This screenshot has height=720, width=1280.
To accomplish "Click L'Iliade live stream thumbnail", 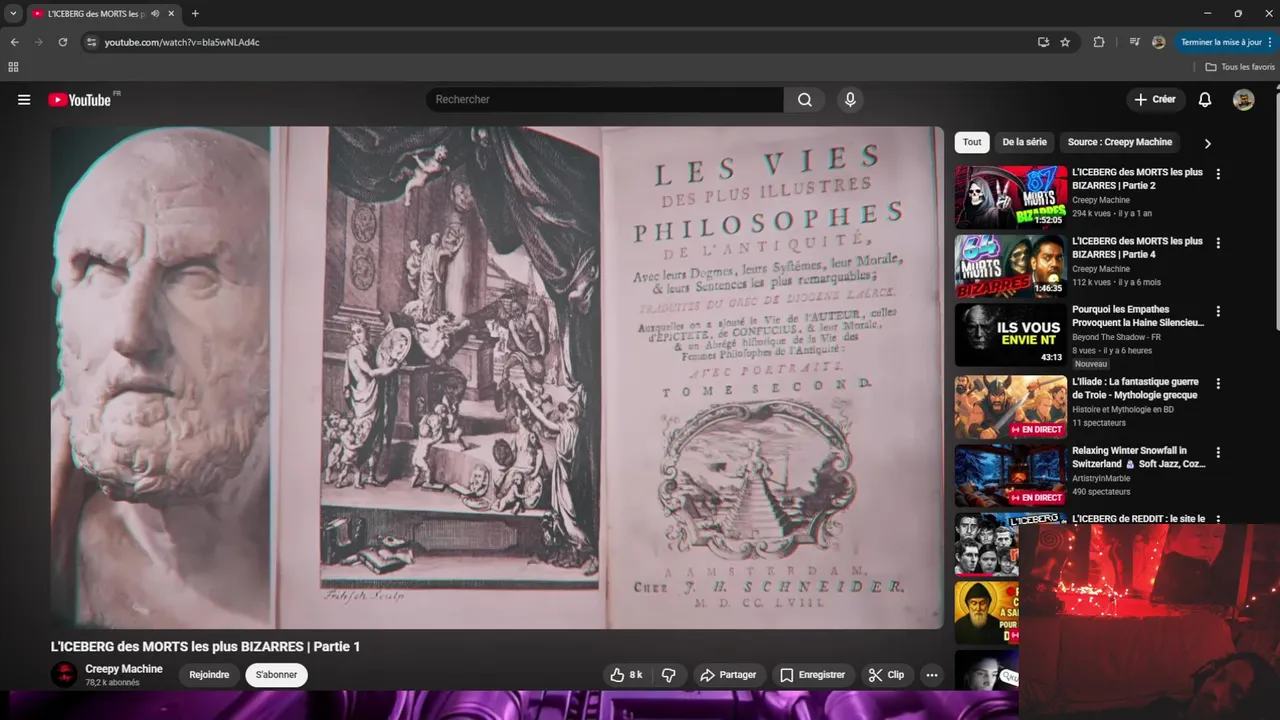I will pyautogui.click(x=1011, y=407).
